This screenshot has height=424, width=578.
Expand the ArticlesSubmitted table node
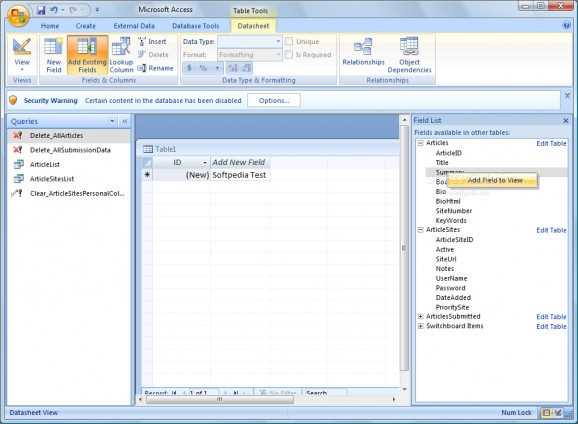(x=420, y=317)
